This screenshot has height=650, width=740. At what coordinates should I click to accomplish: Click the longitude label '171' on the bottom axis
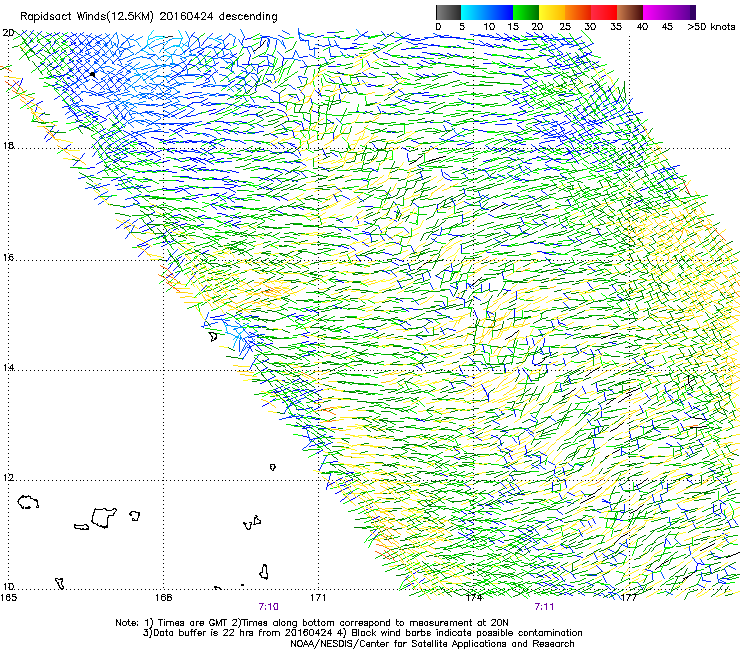[318, 598]
